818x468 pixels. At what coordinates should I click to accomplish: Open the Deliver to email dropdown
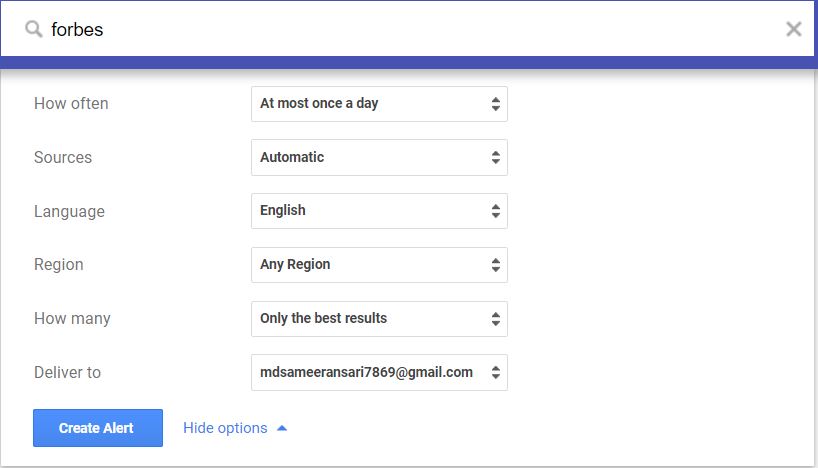pyautogui.click(x=379, y=373)
